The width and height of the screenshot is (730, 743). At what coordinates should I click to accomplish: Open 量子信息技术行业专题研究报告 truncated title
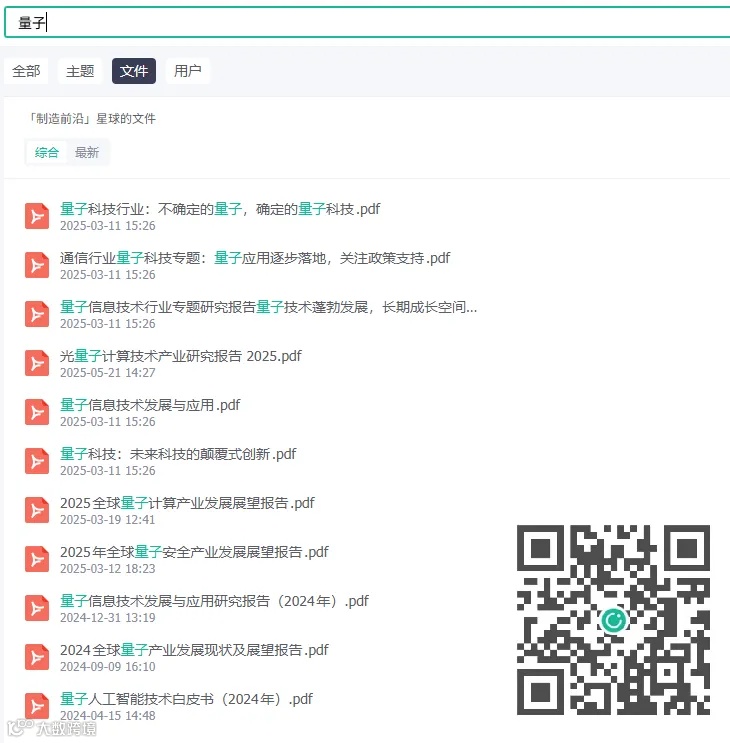pyautogui.click(x=269, y=307)
